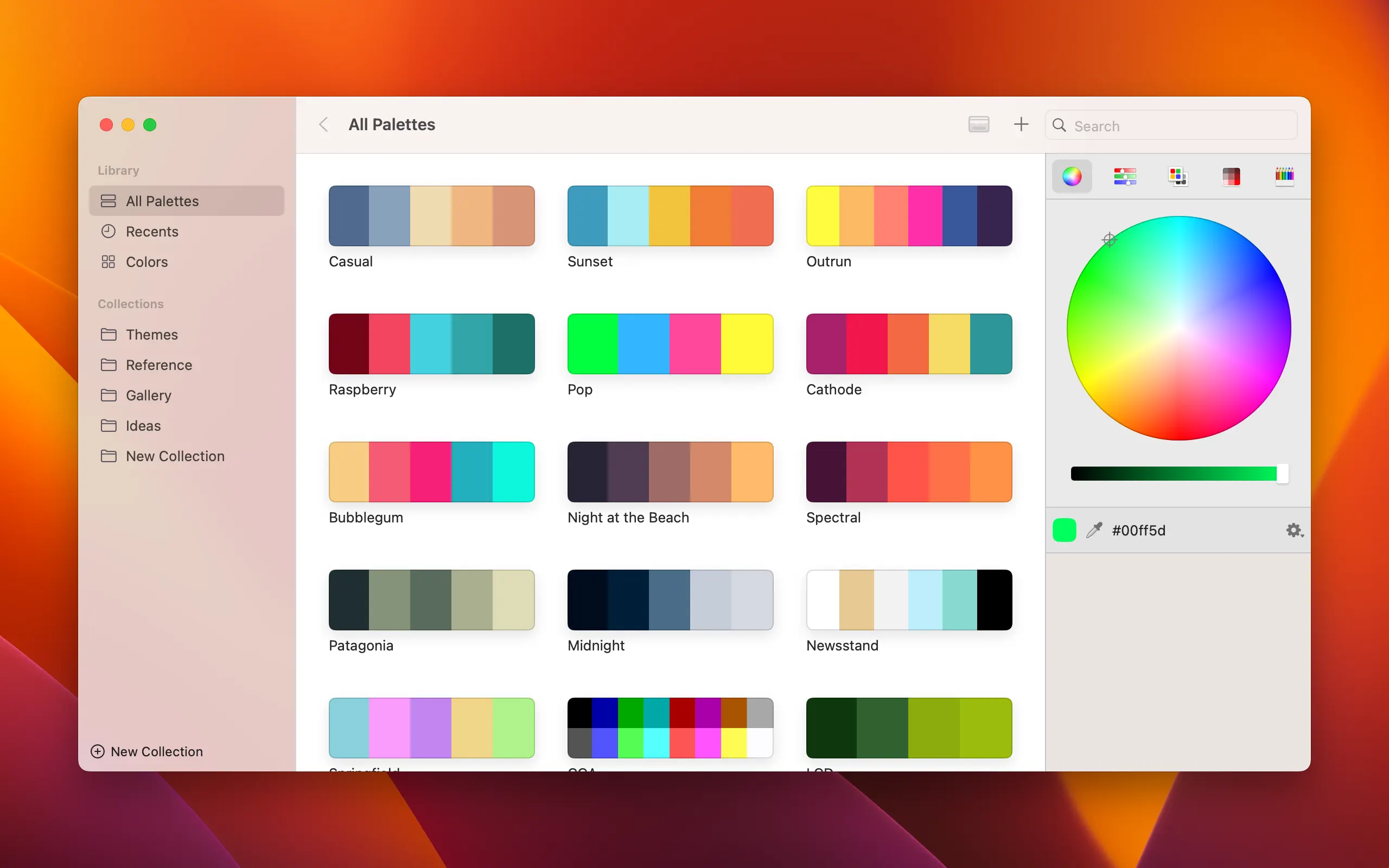Add a new palette with the plus icon
The height and width of the screenshot is (868, 1389).
[x=1021, y=125]
